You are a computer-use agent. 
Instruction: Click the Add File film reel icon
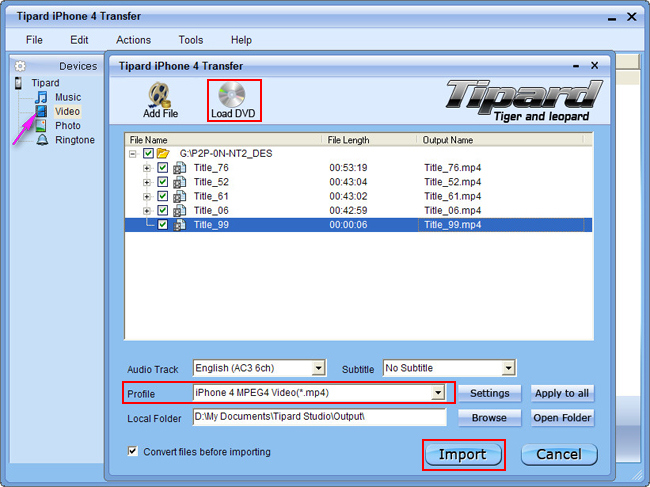(x=159, y=94)
